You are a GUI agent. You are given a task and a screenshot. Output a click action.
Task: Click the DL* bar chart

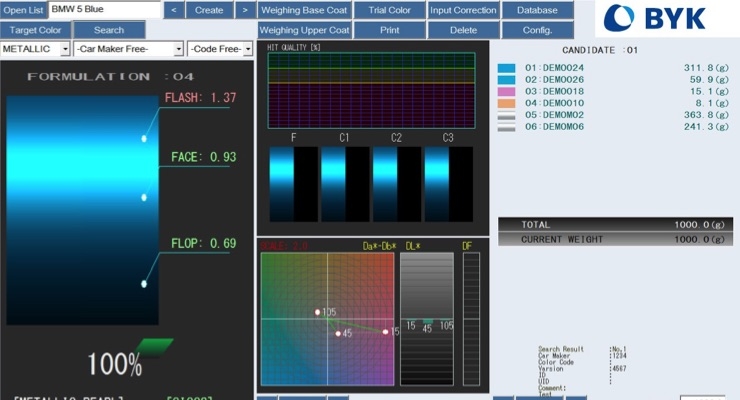tap(427, 319)
